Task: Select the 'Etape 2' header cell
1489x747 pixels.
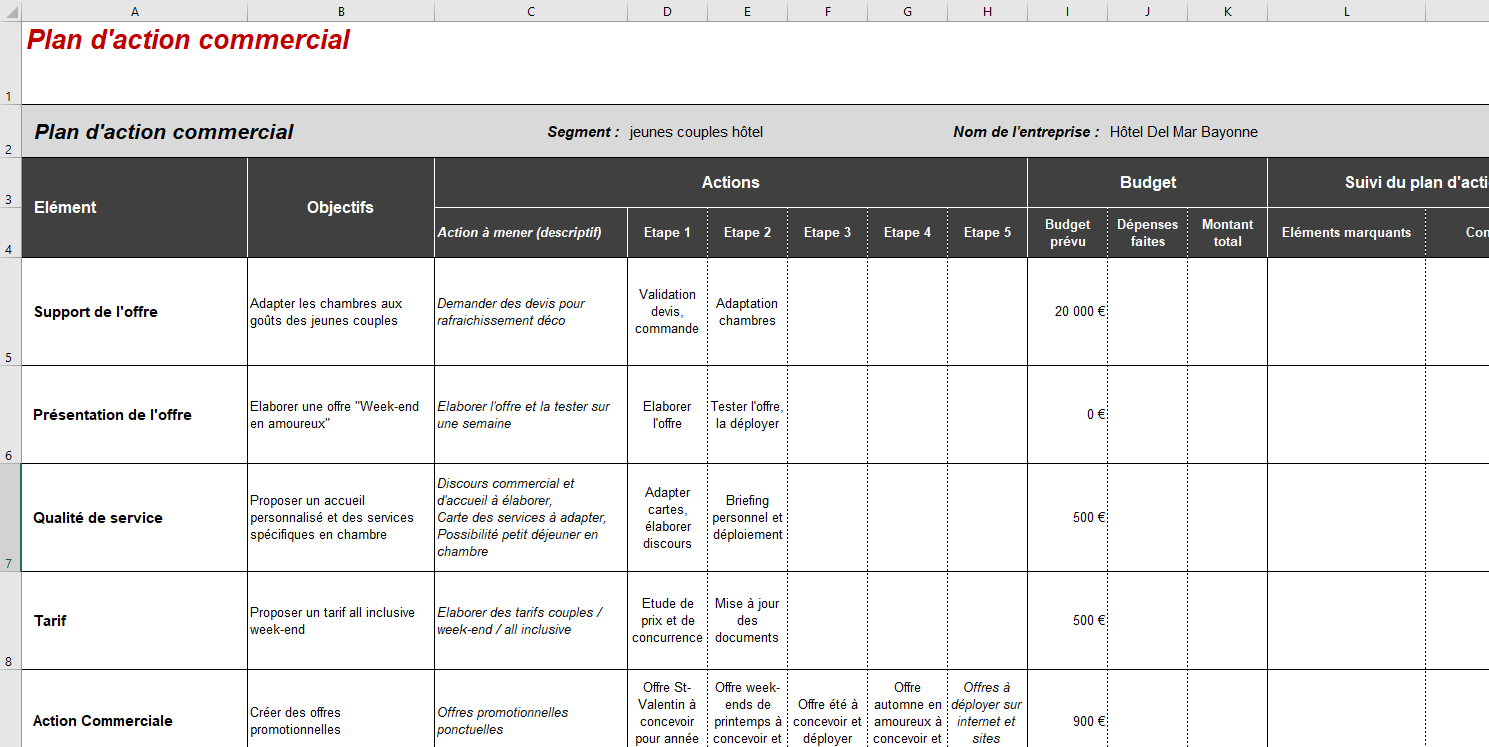Action: click(747, 232)
